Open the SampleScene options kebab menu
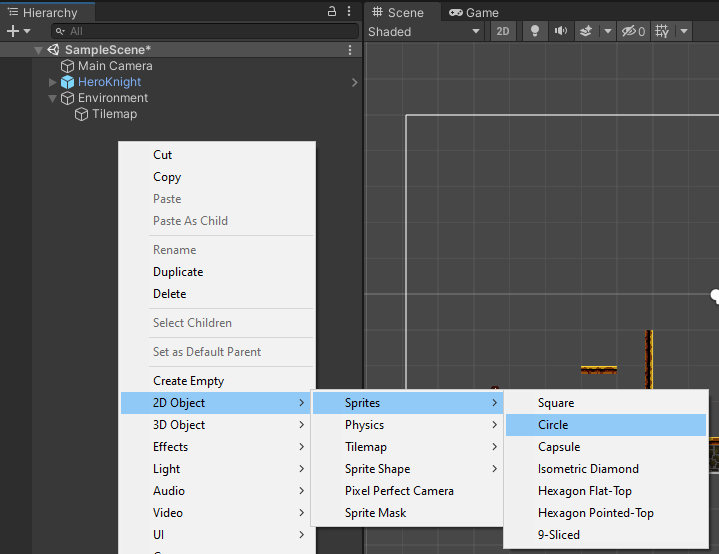The width and height of the screenshot is (719, 554). click(350, 50)
